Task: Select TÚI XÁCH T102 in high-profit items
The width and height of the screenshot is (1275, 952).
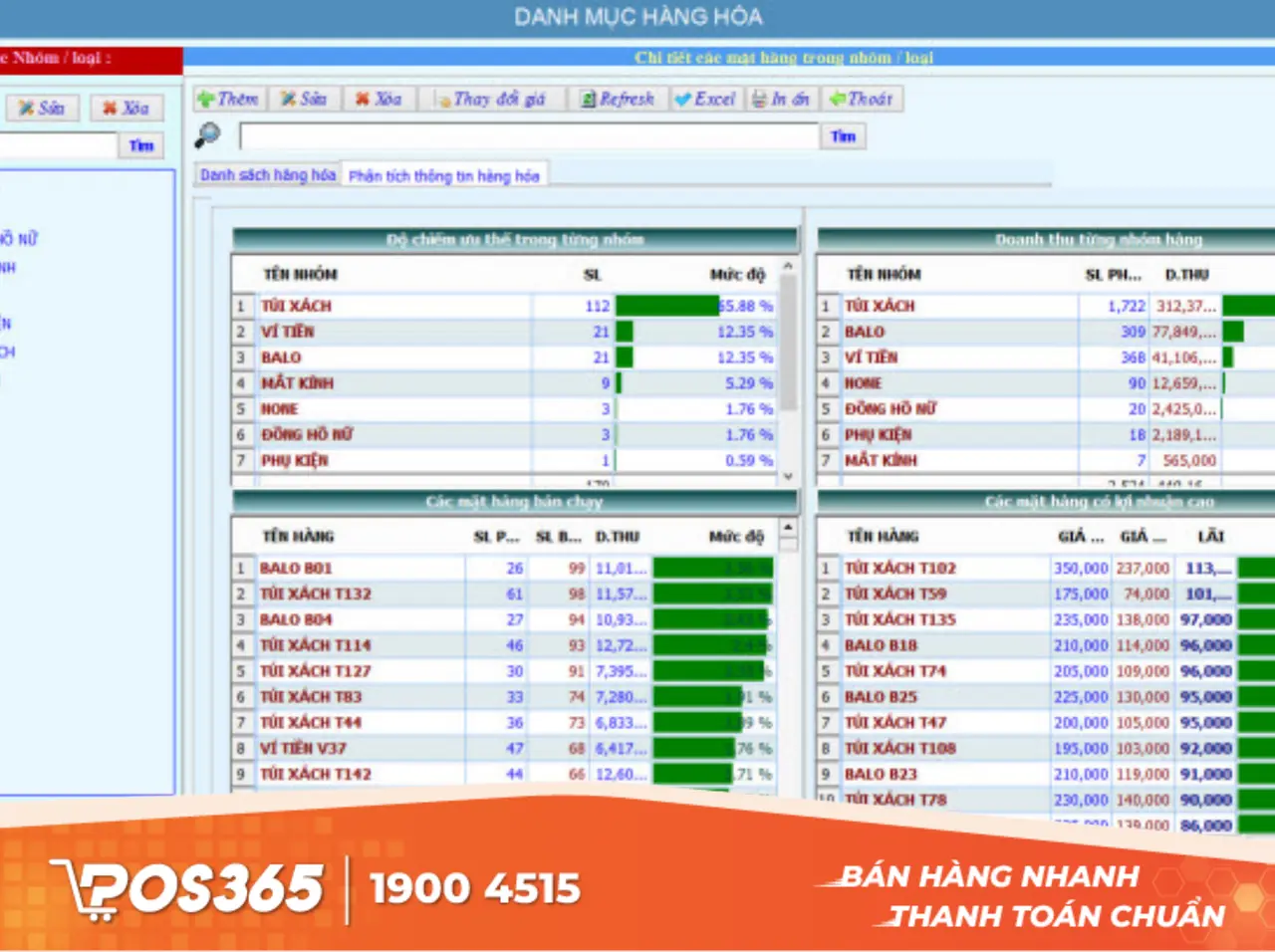Action: click(x=1046, y=568)
